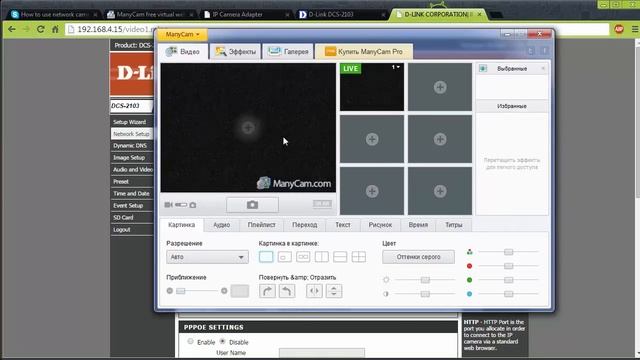Click the browser home icon
Image resolution: width=640 pixels, height=360 pixels.
click(56, 29)
